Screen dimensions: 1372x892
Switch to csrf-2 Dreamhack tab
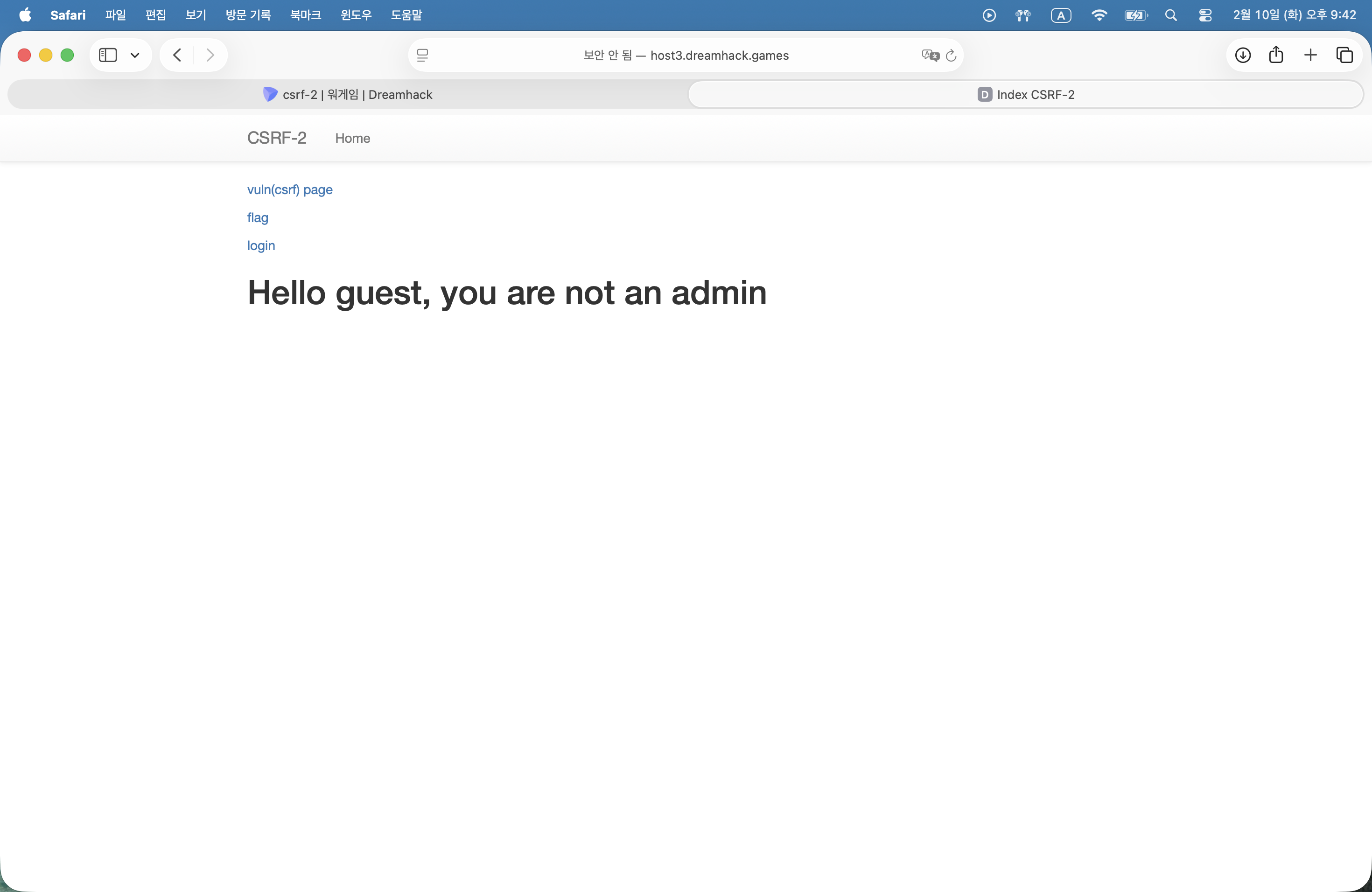click(348, 95)
